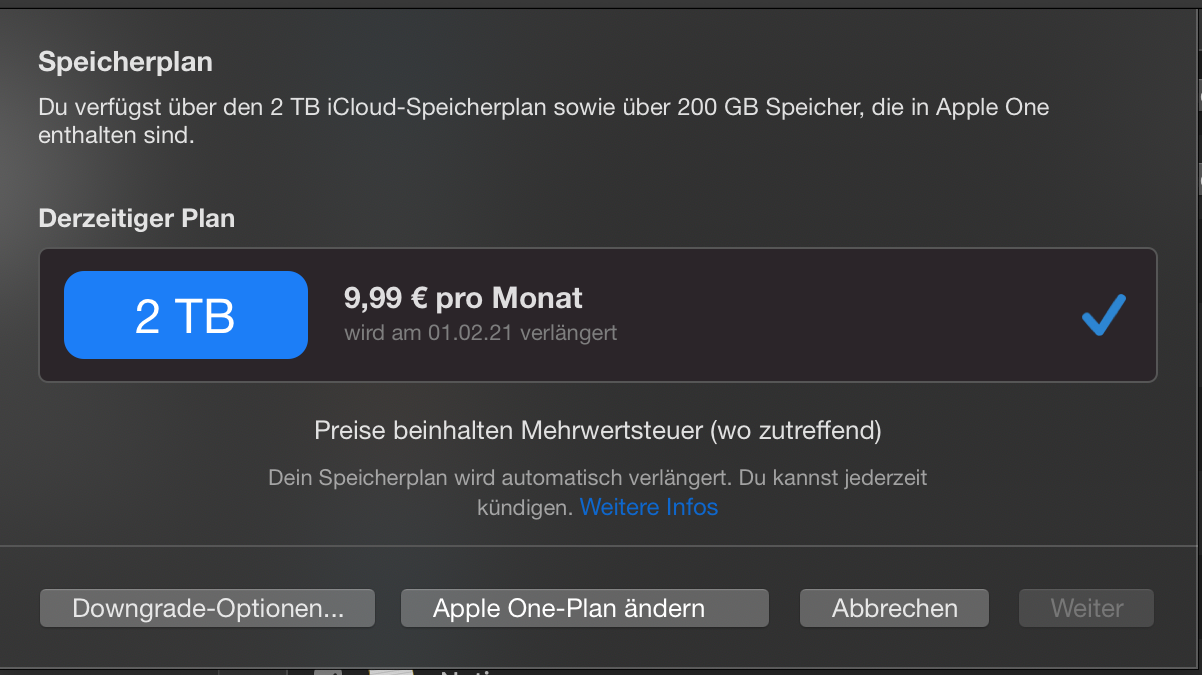Click the word kündigen in renewal notice

pyautogui.click(x=524, y=507)
